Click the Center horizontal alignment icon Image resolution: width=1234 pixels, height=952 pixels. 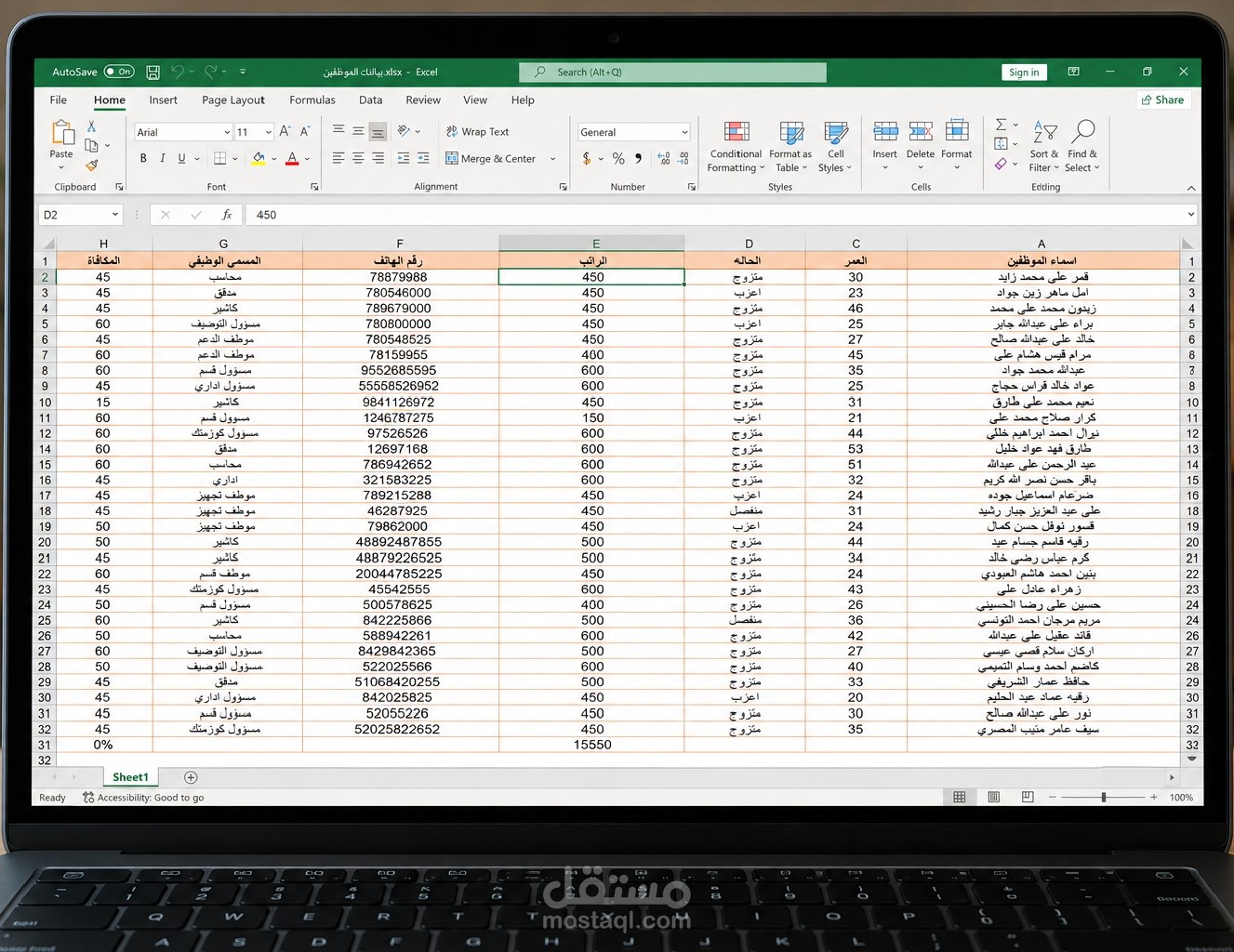pyautogui.click(x=358, y=159)
